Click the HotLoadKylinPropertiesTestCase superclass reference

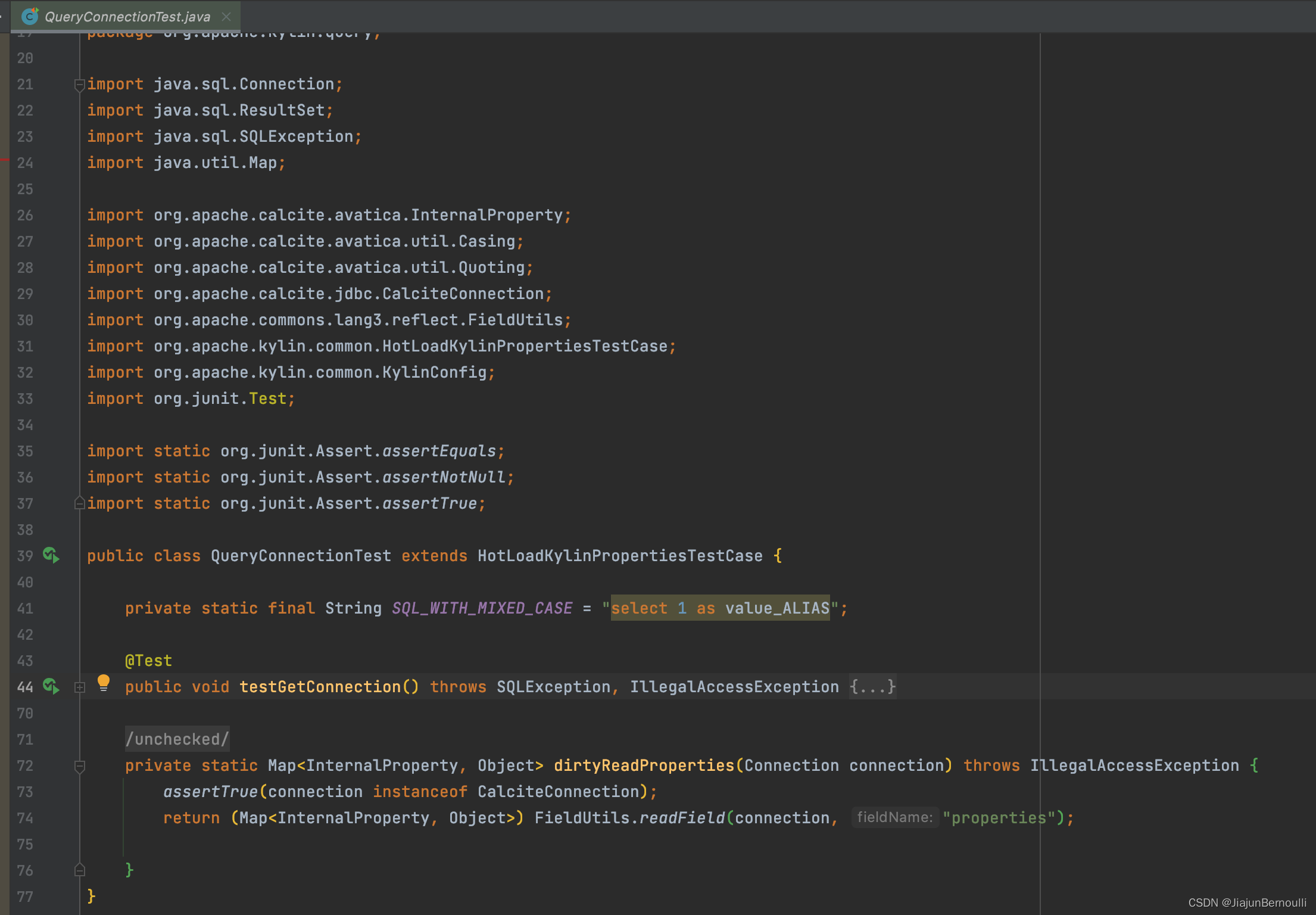(620, 556)
